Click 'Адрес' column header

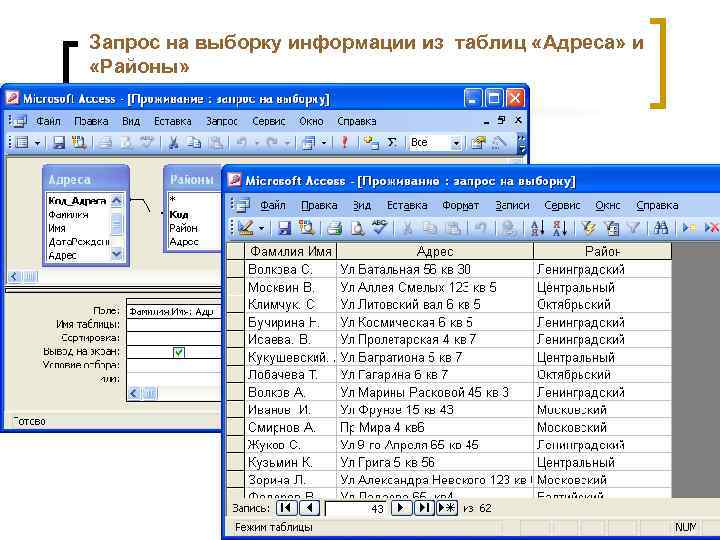435,251
